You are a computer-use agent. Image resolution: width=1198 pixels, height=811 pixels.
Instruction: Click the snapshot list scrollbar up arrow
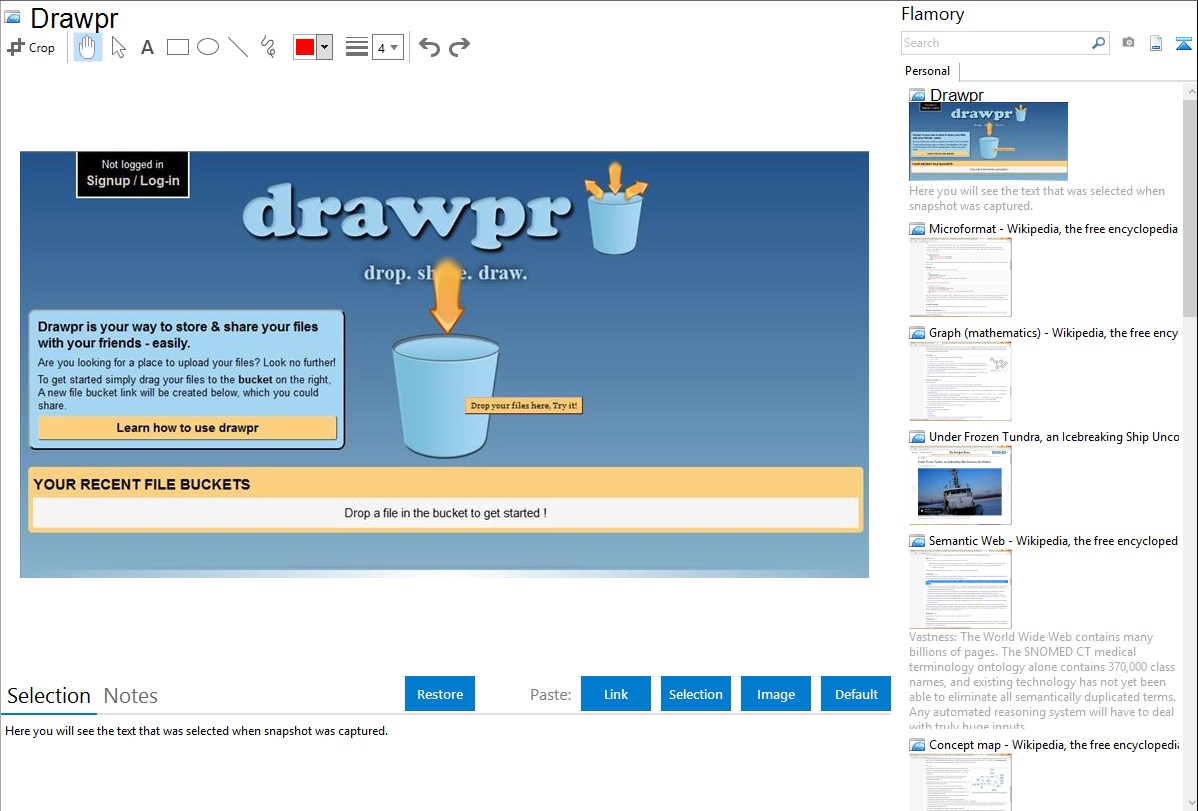(x=1190, y=91)
